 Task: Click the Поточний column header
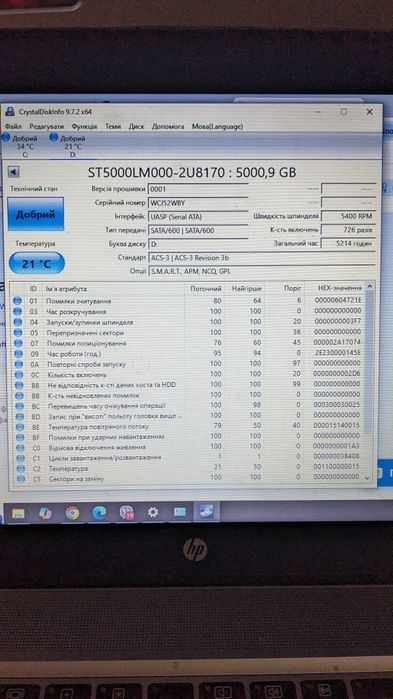pos(206,289)
